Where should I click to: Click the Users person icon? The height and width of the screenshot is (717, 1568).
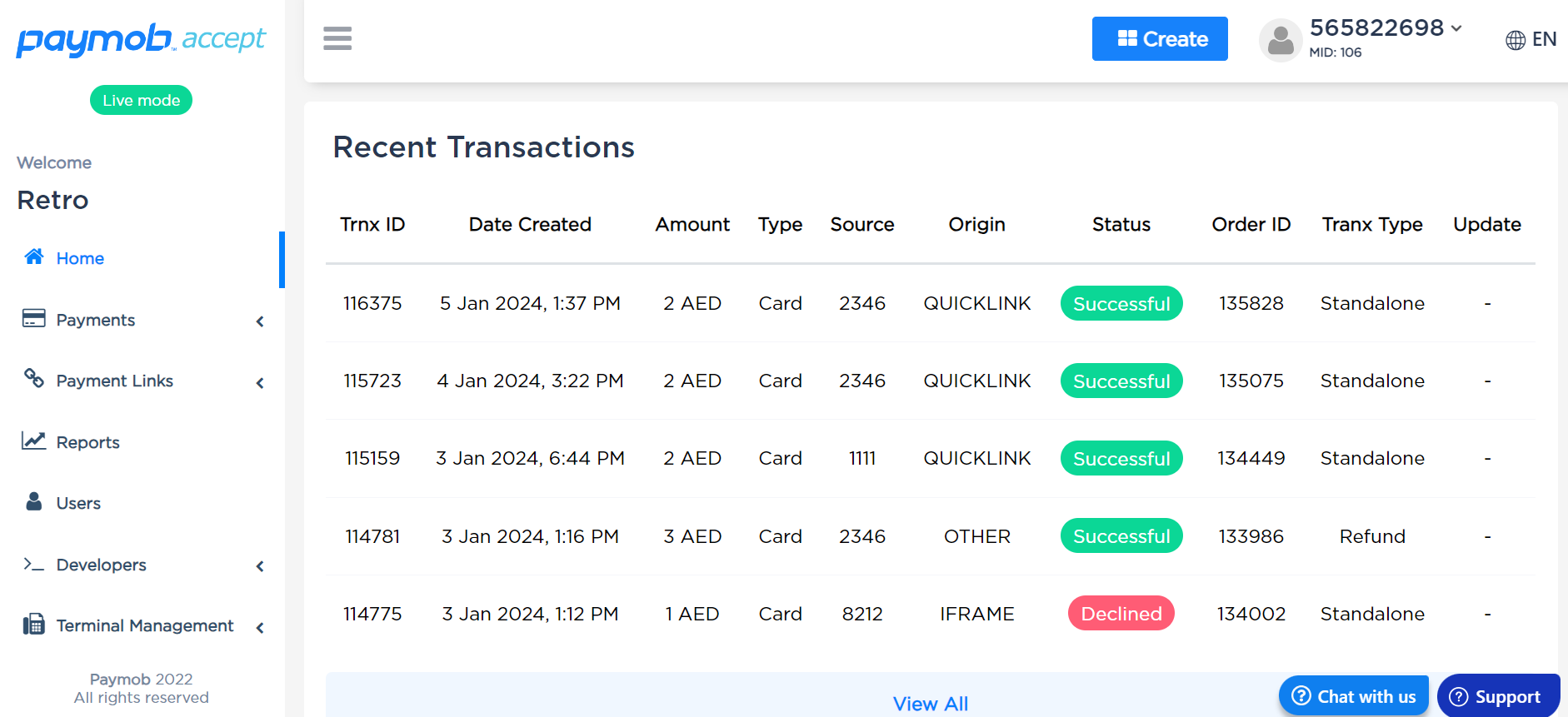[x=34, y=501]
